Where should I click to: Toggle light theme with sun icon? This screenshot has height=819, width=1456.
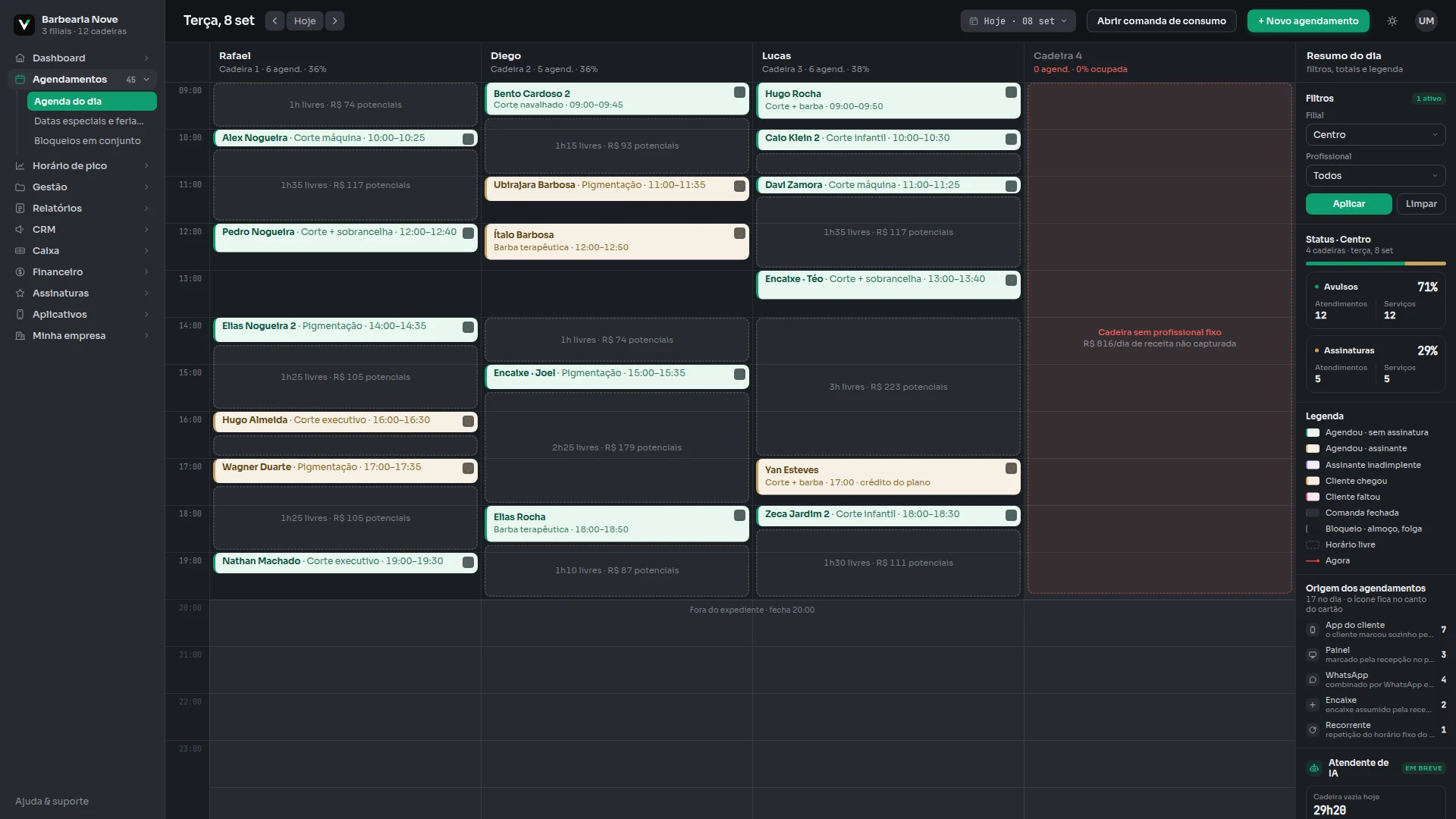click(1392, 21)
